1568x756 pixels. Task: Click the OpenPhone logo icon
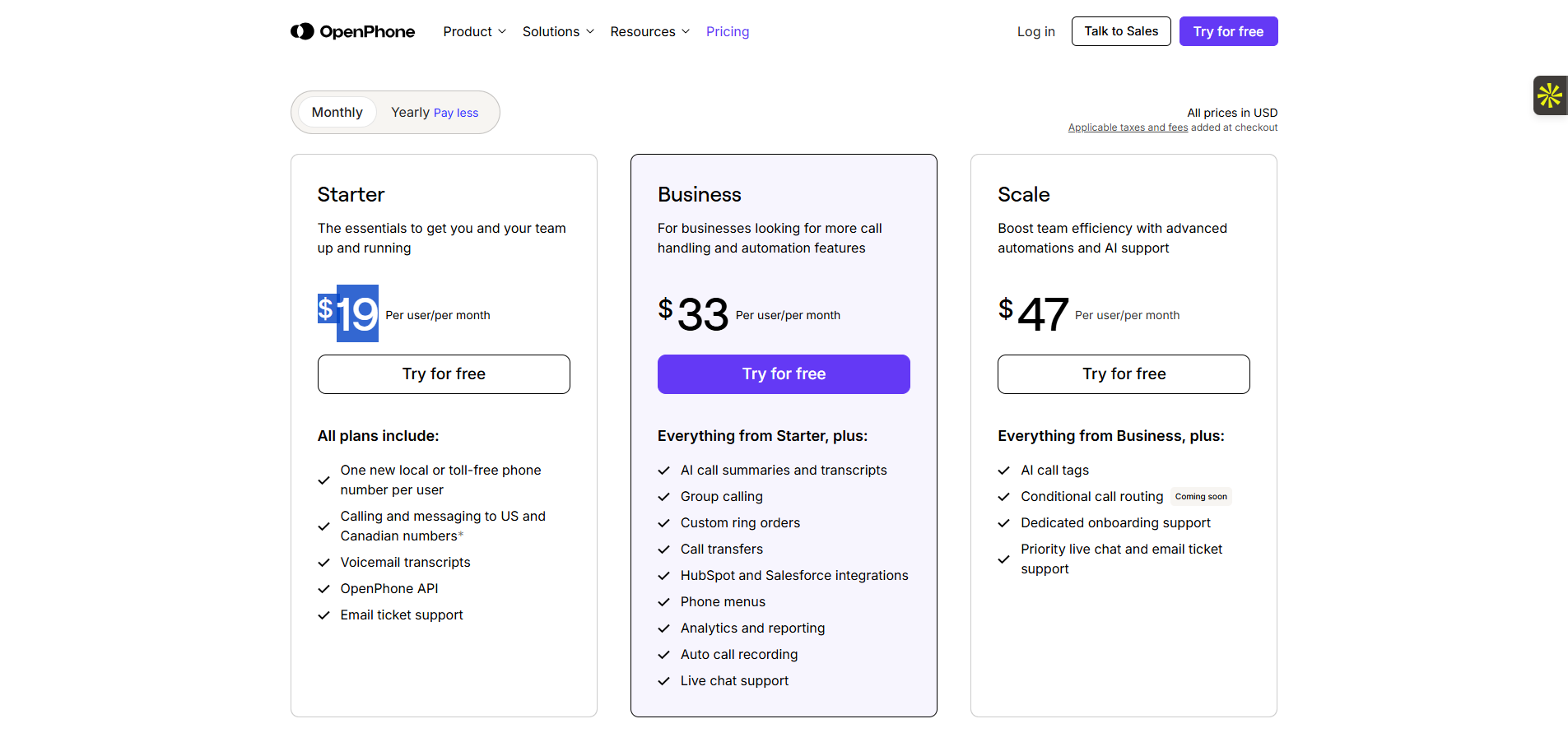tap(302, 31)
